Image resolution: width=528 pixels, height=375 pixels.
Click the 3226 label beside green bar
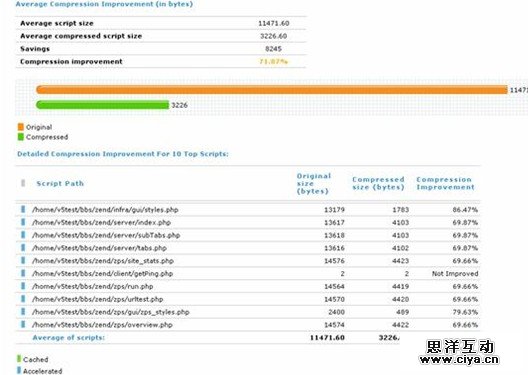pos(179,105)
